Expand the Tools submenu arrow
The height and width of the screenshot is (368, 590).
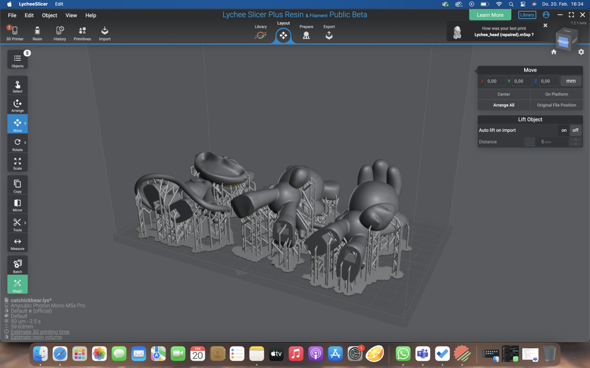(25, 223)
